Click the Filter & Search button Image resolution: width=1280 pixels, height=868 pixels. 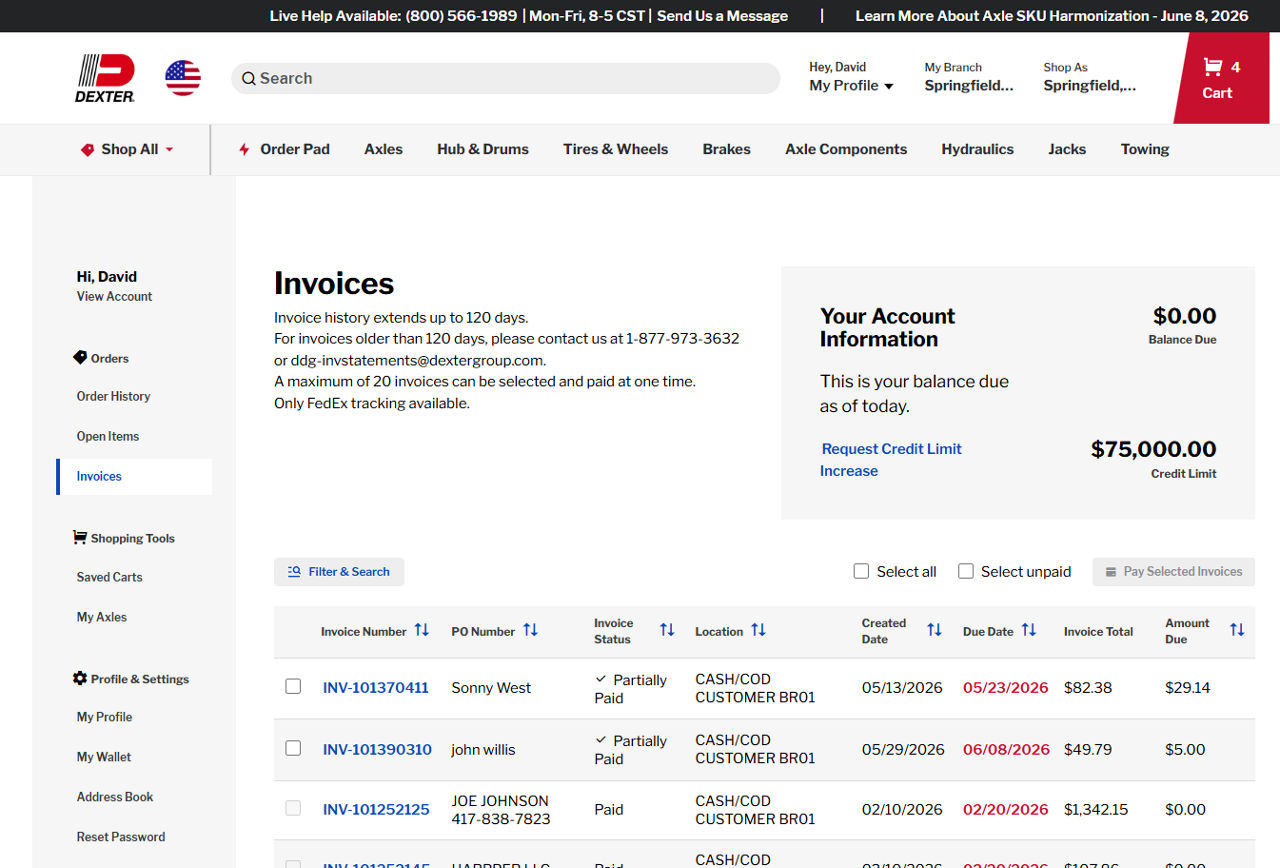click(339, 572)
